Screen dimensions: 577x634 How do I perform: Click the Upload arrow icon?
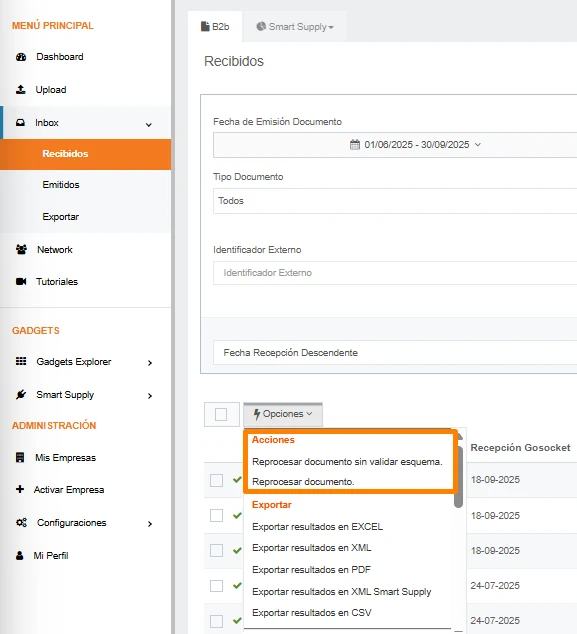click(21, 90)
